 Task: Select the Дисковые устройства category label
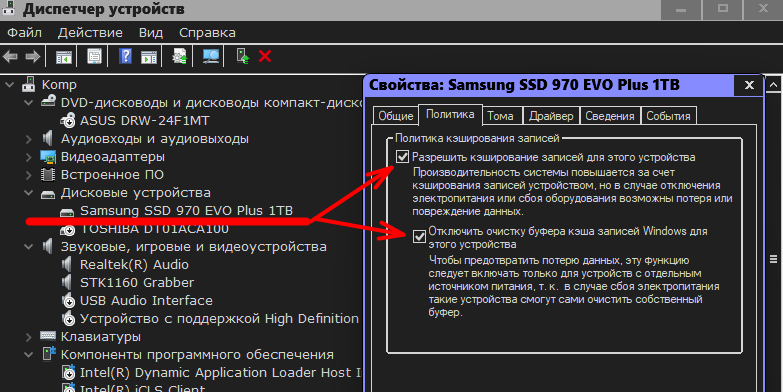[135, 193]
